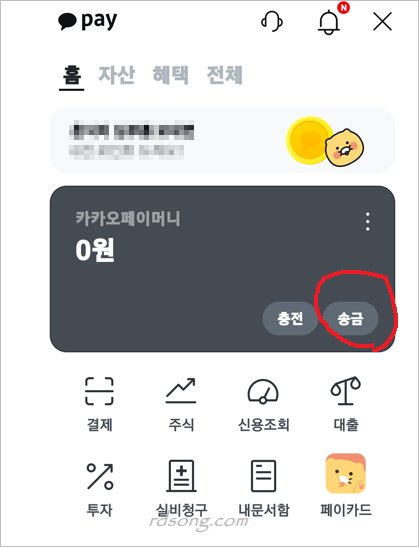The width and height of the screenshot is (419, 547).
Task: Open the 주식 stocks chart icon
Action: [181, 391]
